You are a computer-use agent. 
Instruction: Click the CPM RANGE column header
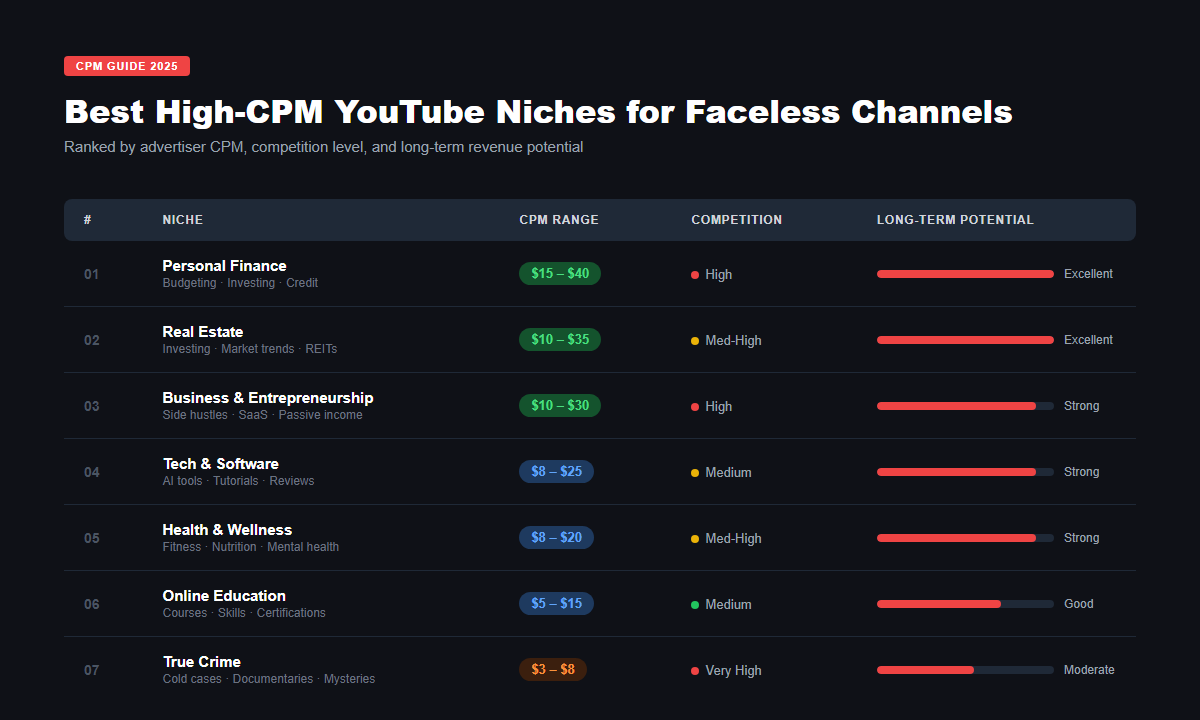(559, 220)
